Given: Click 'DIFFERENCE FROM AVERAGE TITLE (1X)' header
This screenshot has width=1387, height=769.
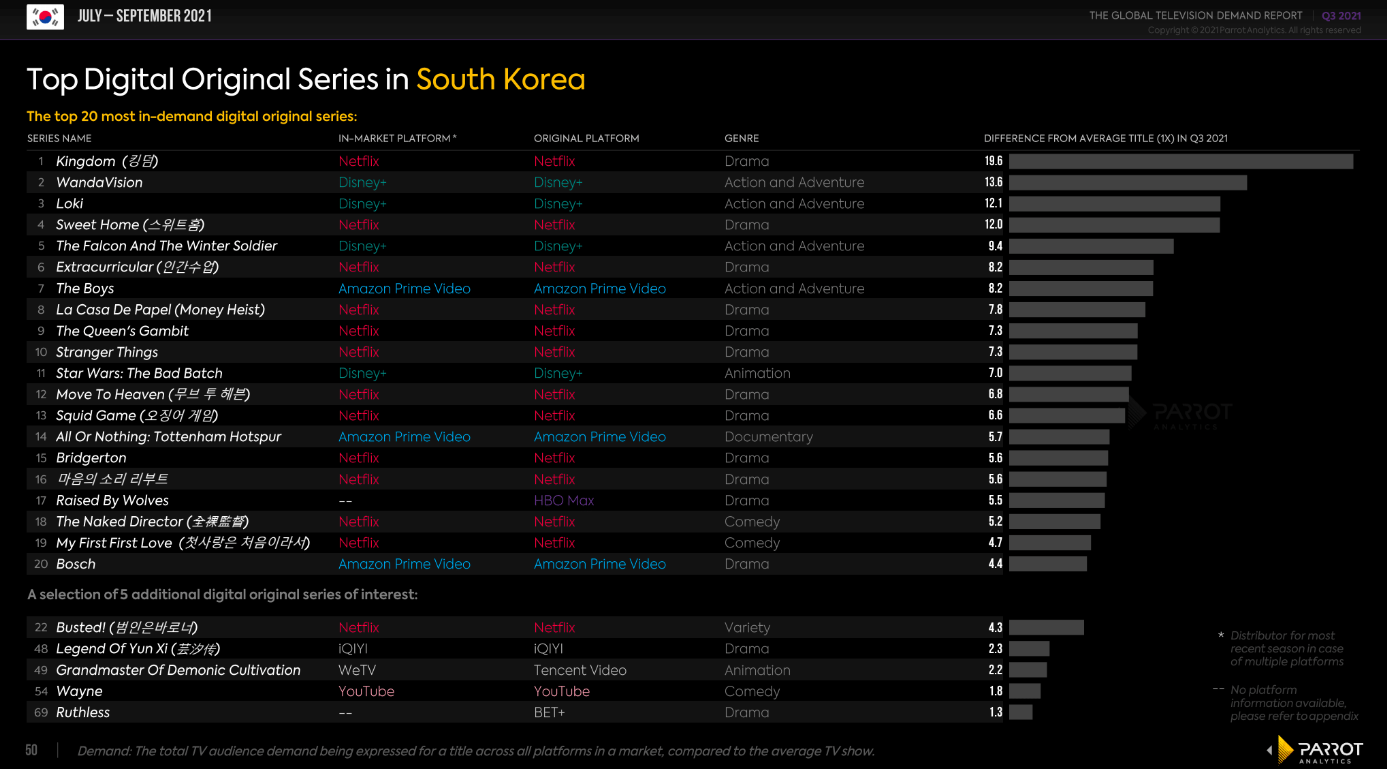Looking at the screenshot, I should point(1105,138).
